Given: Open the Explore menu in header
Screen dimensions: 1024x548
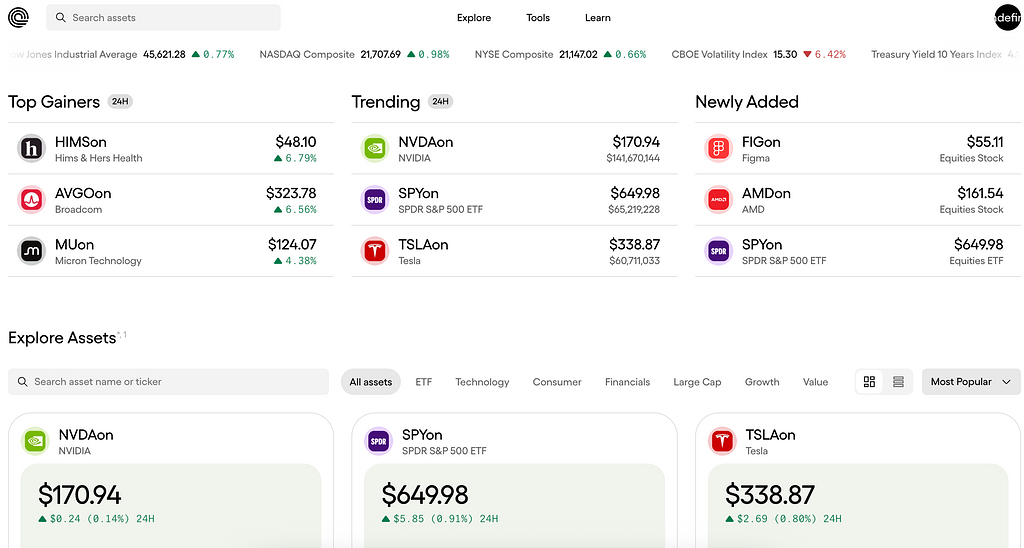Looking at the screenshot, I should click(x=474, y=18).
